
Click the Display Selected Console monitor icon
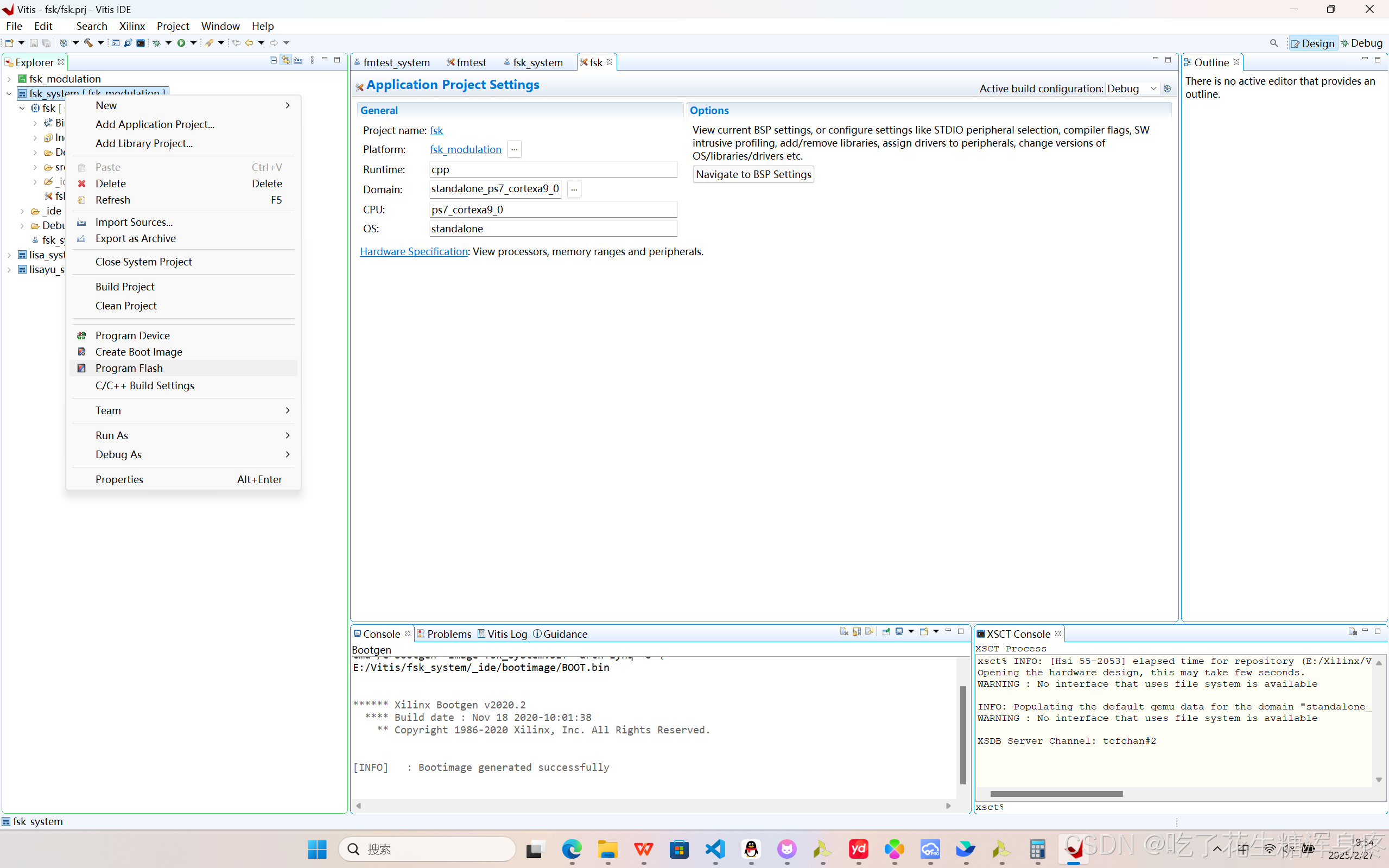point(899,631)
